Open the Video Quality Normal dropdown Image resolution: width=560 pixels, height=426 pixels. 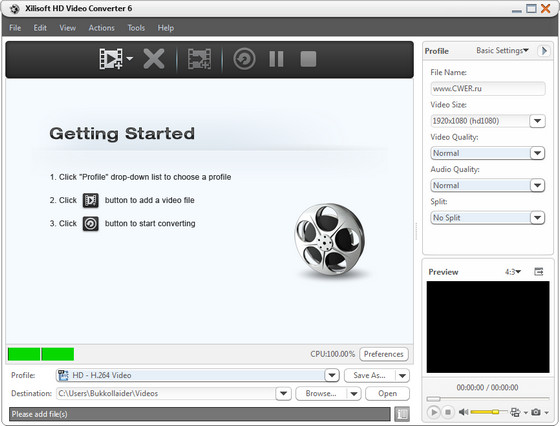click(488, 153)
